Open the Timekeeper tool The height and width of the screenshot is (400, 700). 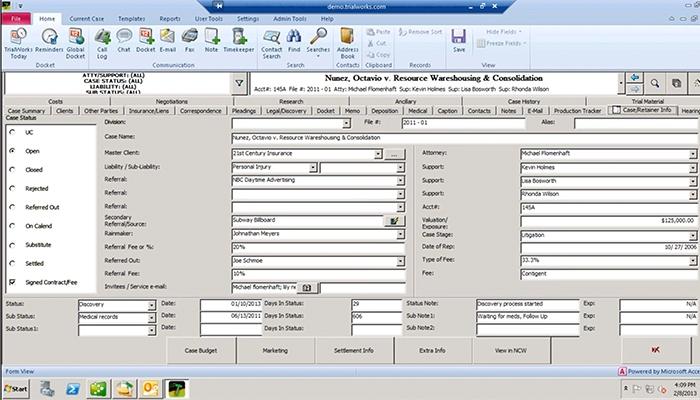(239, 41)
